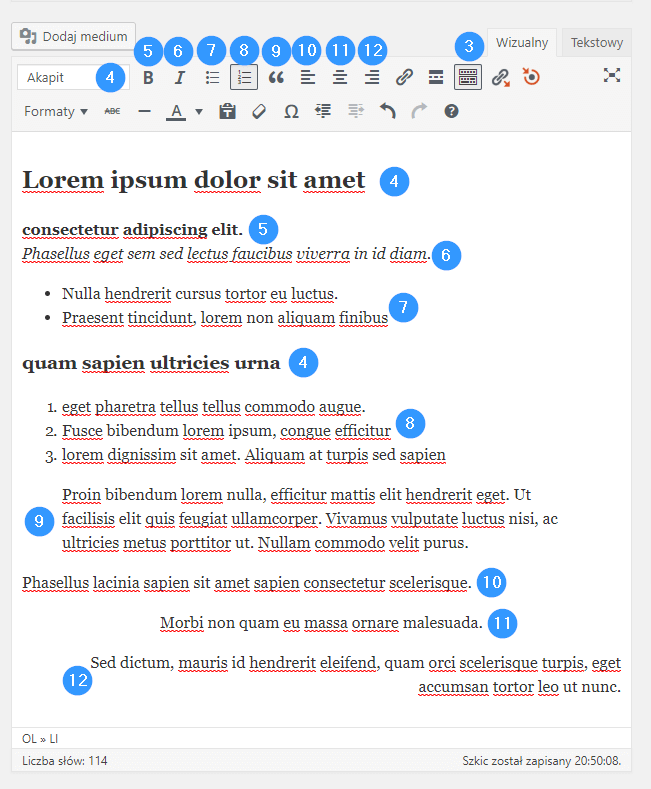Image resolution: width=651 pixels, height=789 pixels.
Task: Click the word count Liczba słów: 114
Action: (x=64, y=760)
